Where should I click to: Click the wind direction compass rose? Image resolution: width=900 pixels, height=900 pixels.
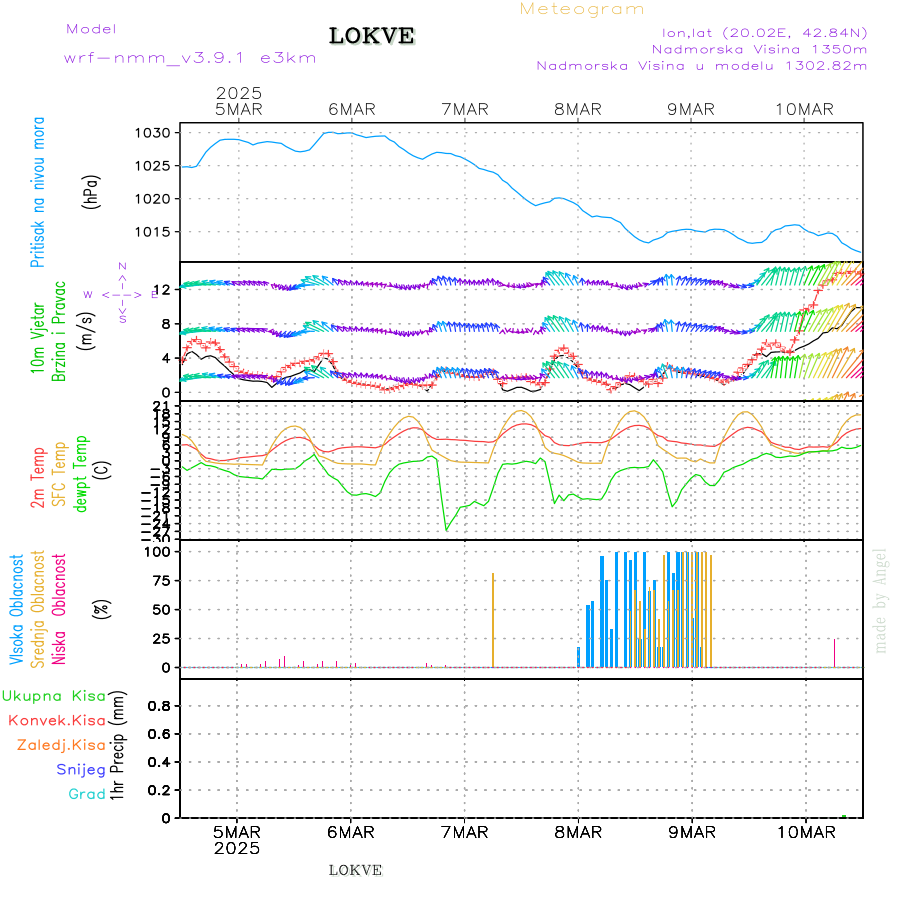point(122,293)
